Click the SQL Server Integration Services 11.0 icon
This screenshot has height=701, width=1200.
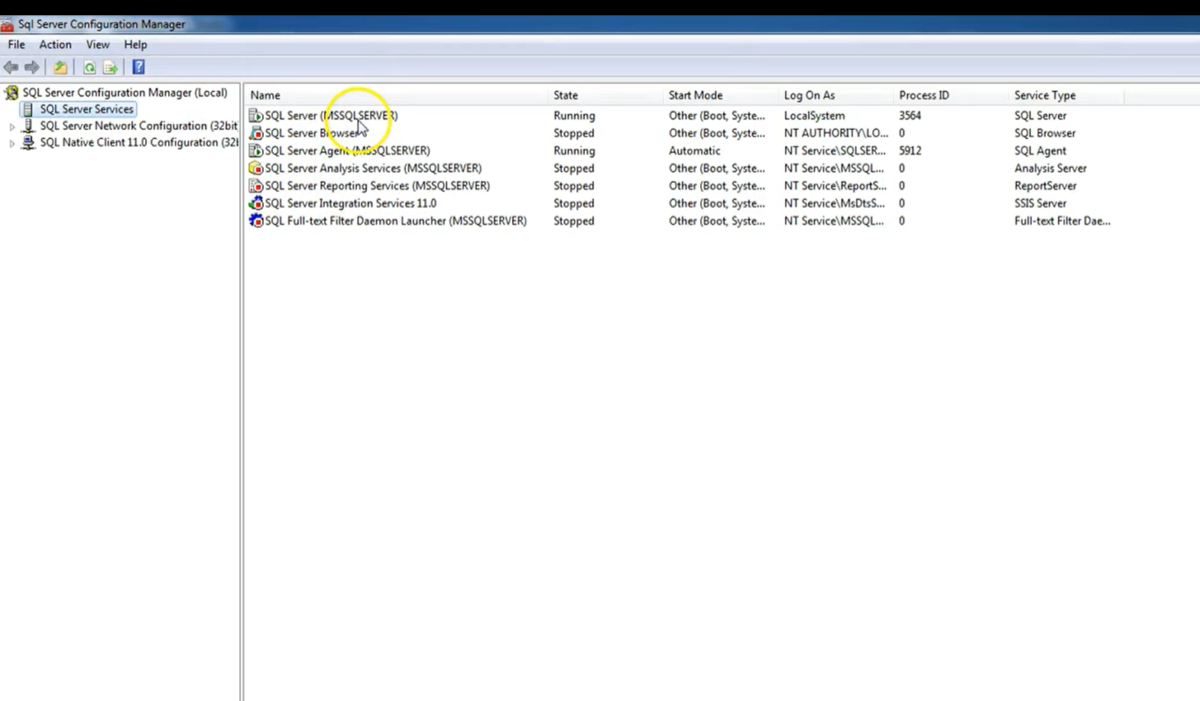[x=256, y=203]
